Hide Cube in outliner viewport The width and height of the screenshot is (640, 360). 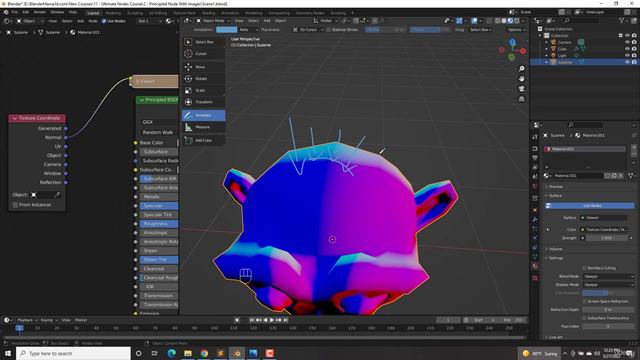627,49
